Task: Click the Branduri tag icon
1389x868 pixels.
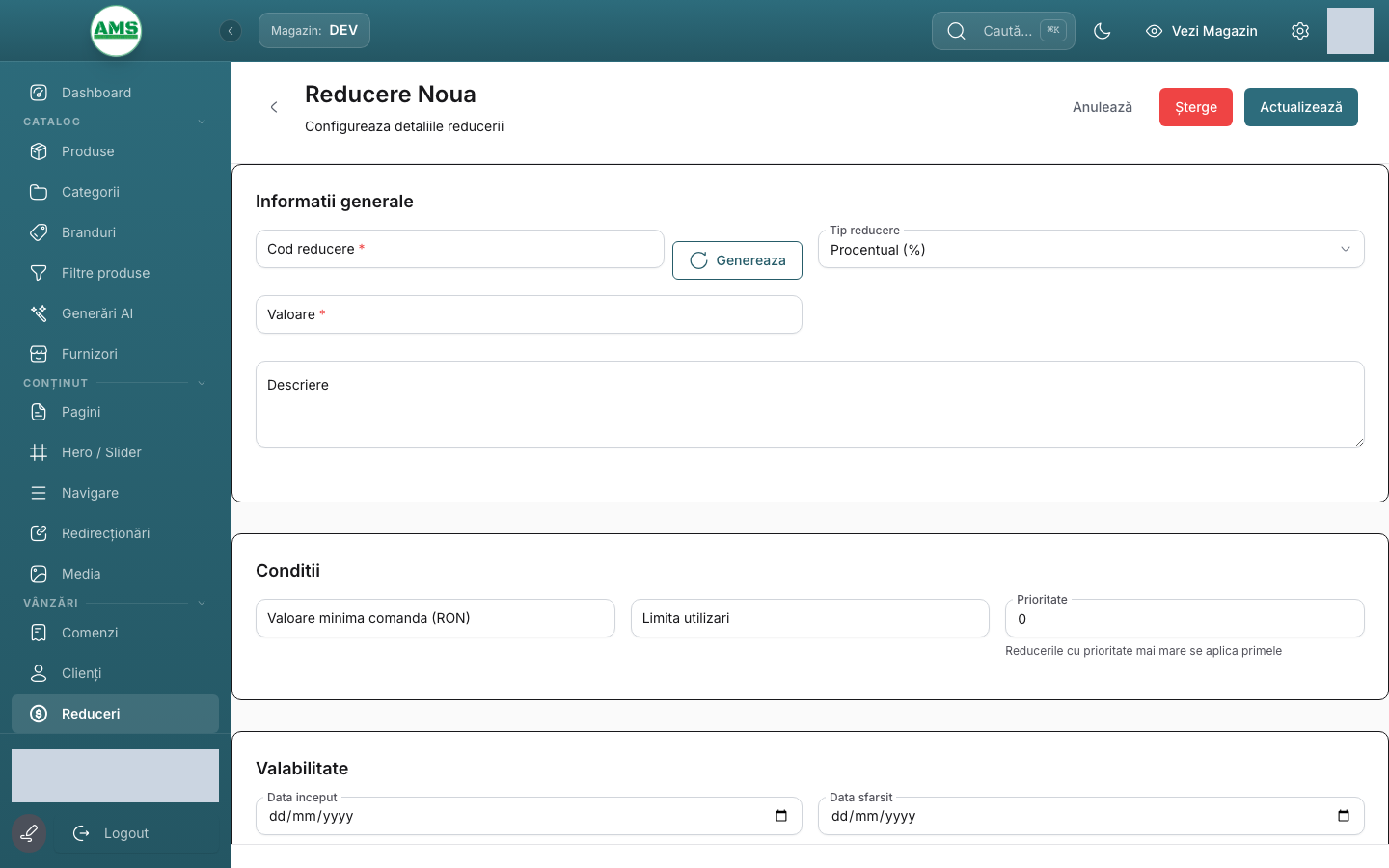Action: tap(39, 232)
